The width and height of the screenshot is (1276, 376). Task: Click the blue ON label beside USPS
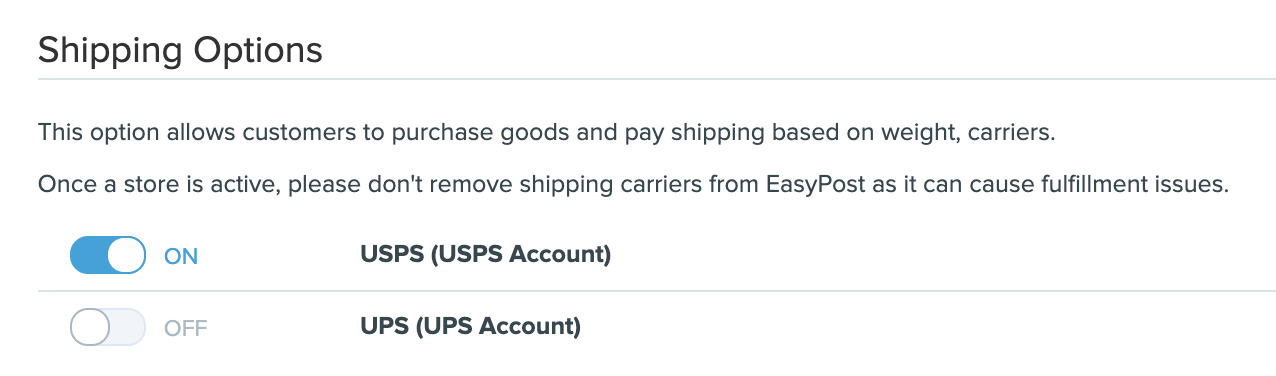[x=181, y=256]
